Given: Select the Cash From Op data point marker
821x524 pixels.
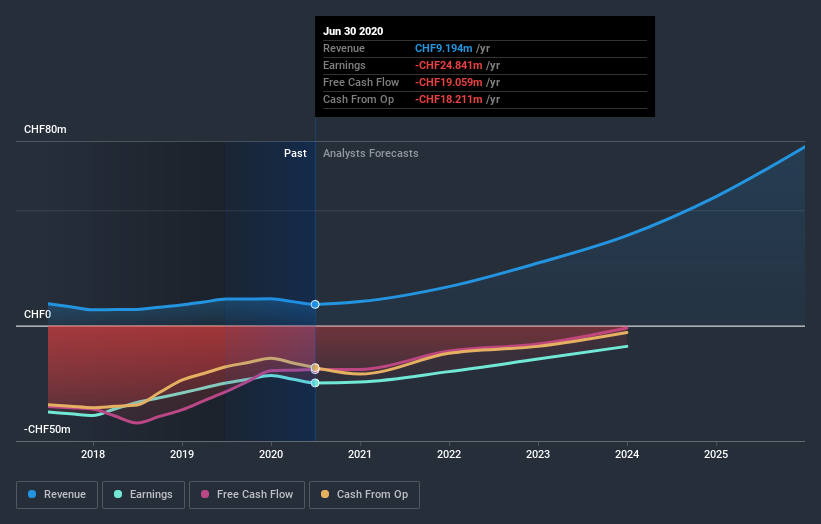Looking at the screenshot, I should click(x=315, y=367).
